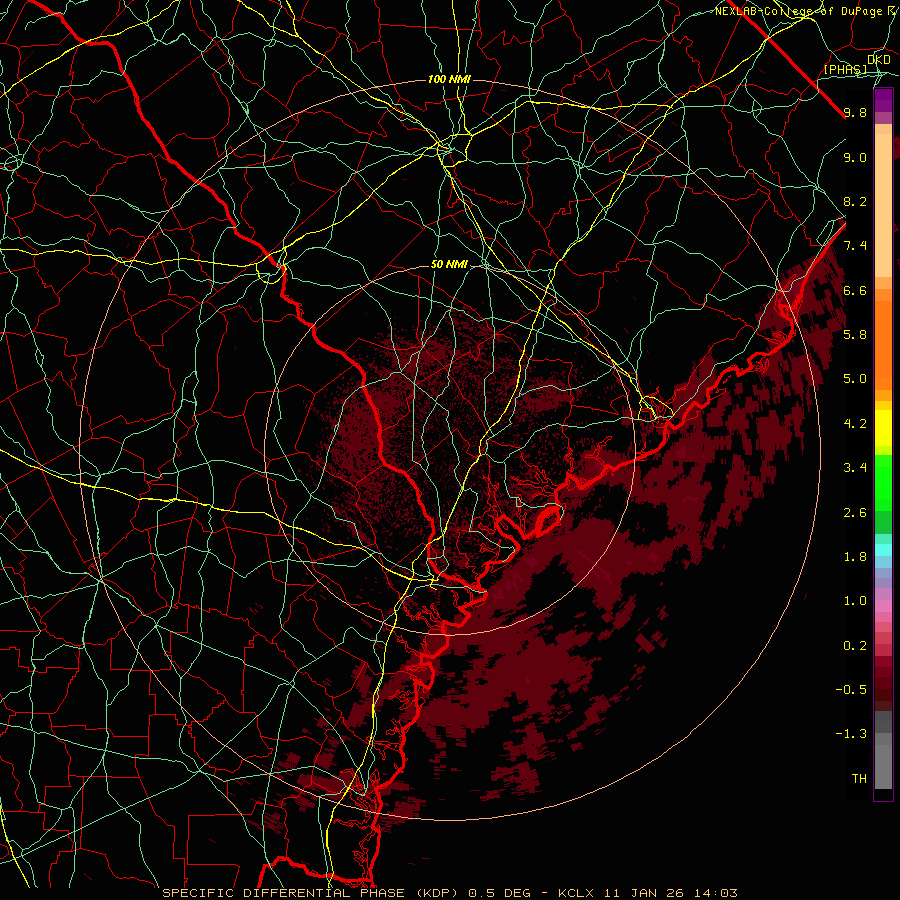The image size is (900, 900).
Task: Click the 14:03 timestamp in caption
Action: [714, 893]
